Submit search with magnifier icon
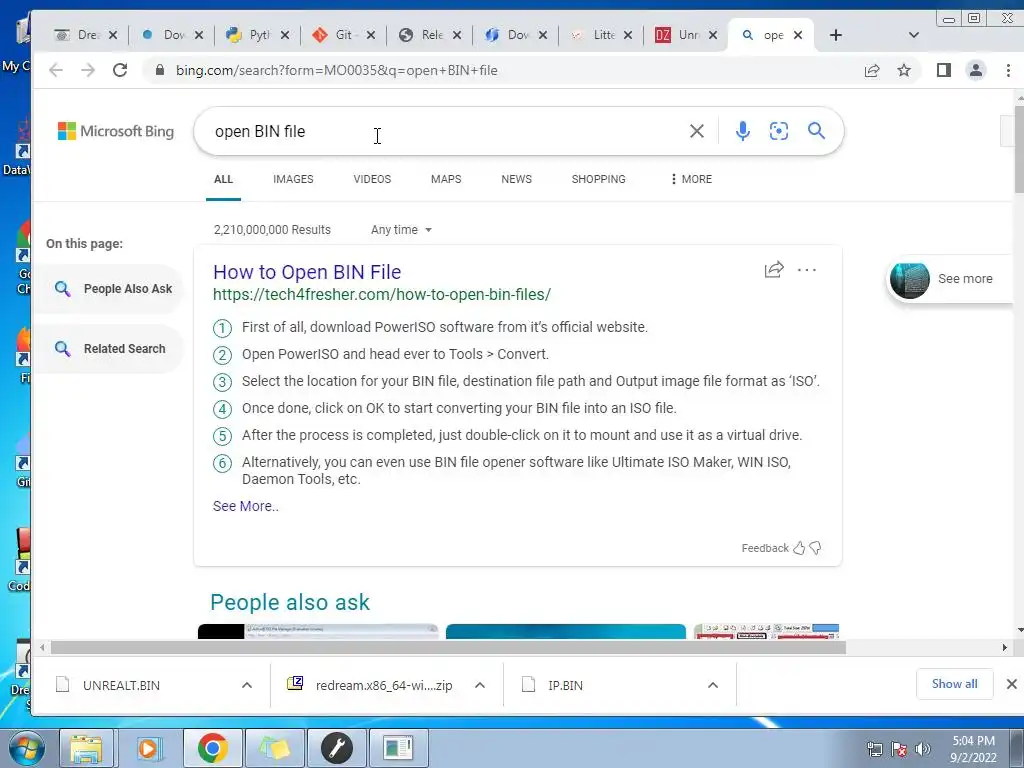Screen dimensions: 1024x768 tap(816, 131)
